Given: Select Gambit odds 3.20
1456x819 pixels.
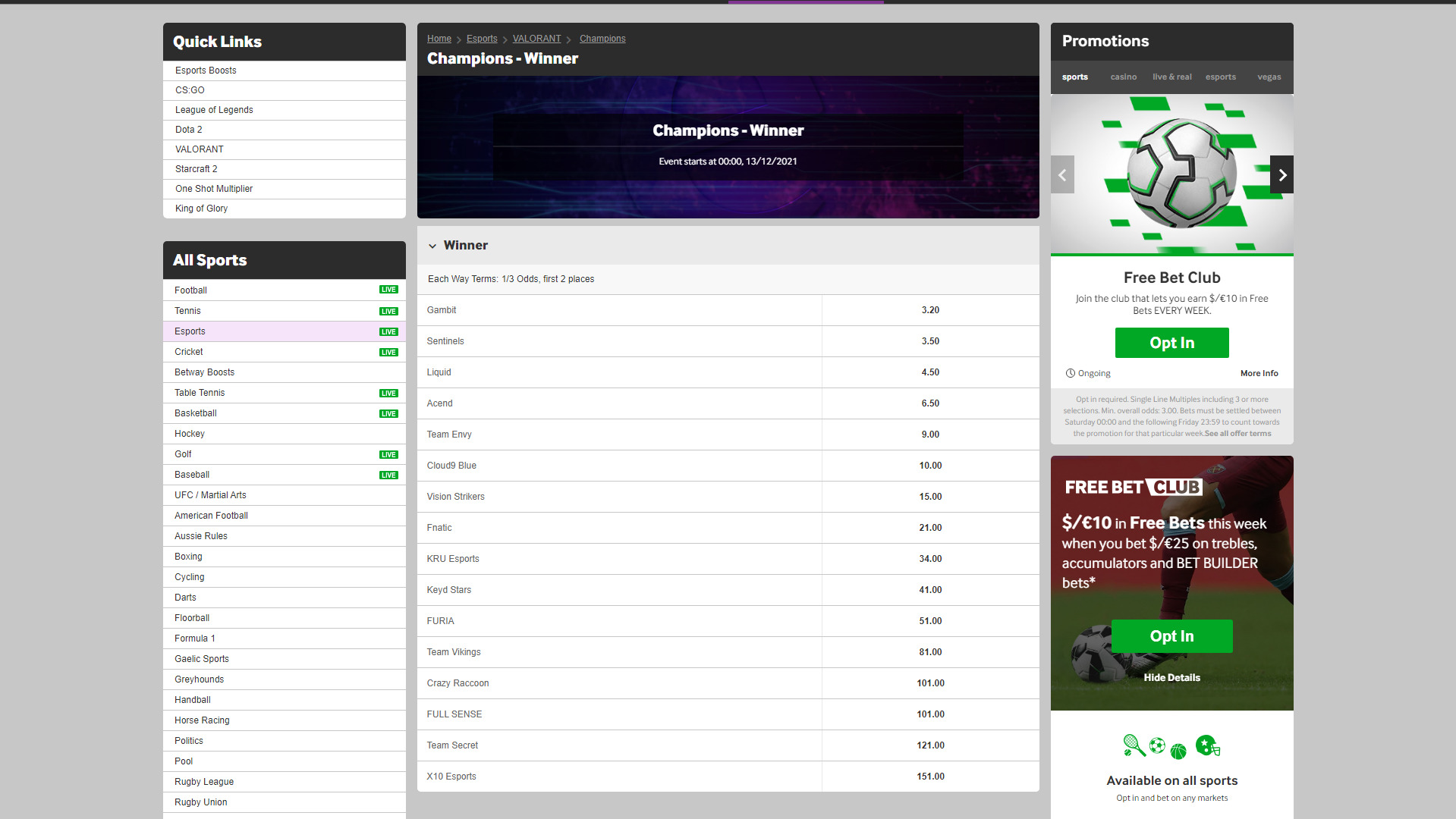Looking at the screenshot, I should (930, 310).
